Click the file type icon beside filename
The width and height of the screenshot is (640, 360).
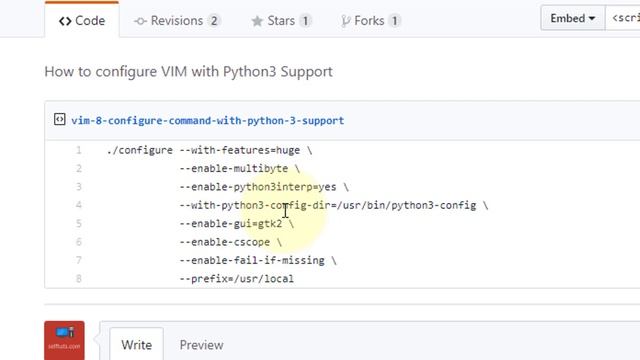click(x=60, y=120)
